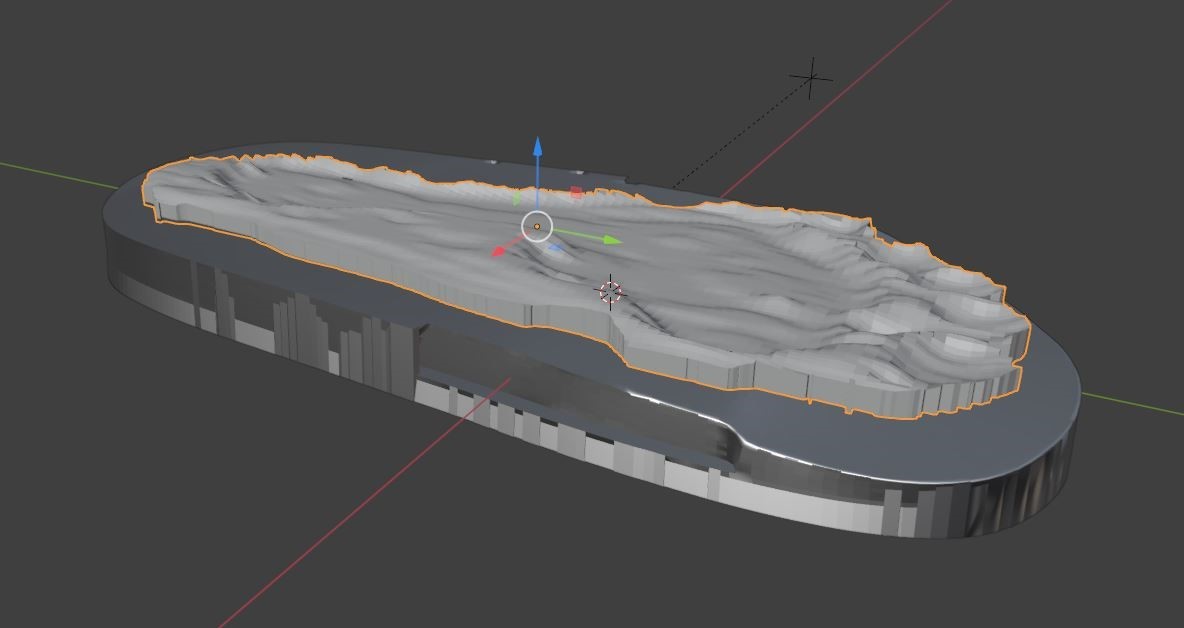The image size is (1184, 628).
Task: Select the black crosshair empty object
Action: [x=811, y=78]
